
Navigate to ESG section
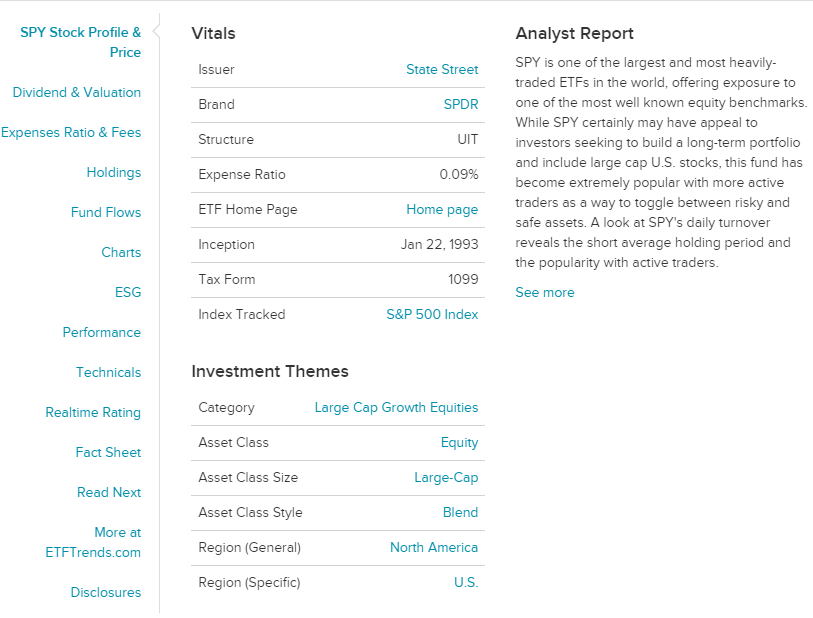(x=128, y=292)
